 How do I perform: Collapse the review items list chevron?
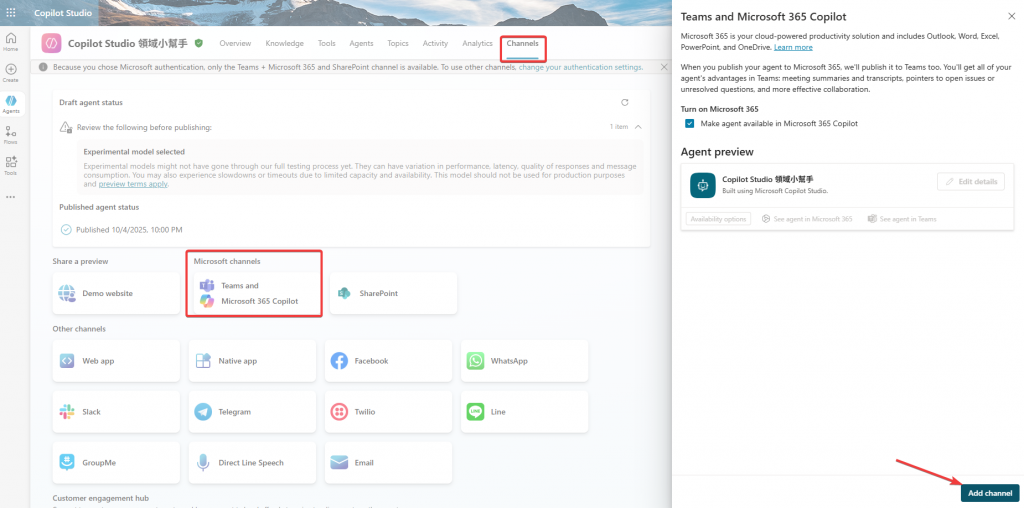point(638,127)
